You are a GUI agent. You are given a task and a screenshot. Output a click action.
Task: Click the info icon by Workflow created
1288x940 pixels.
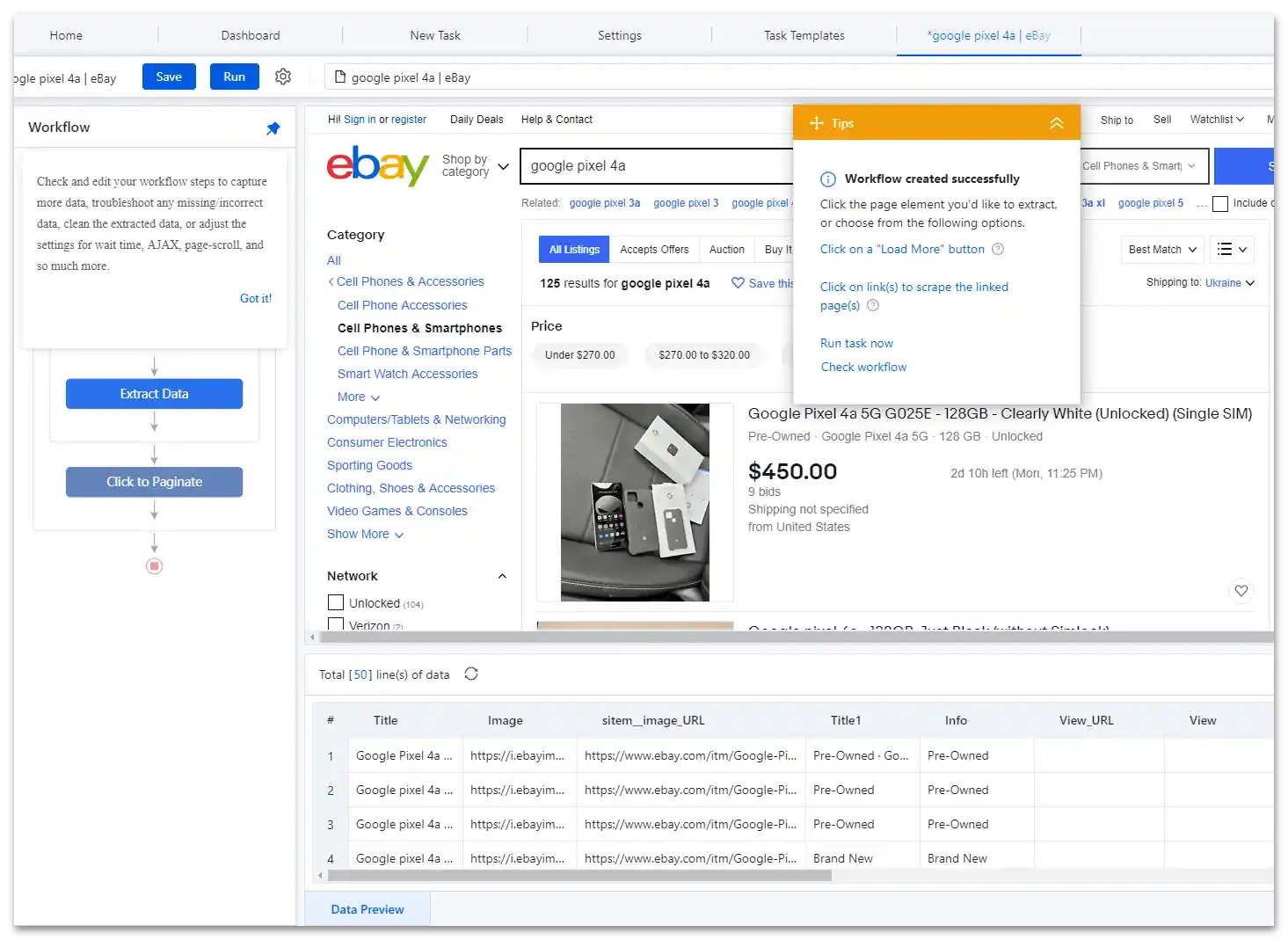[828, 179]
